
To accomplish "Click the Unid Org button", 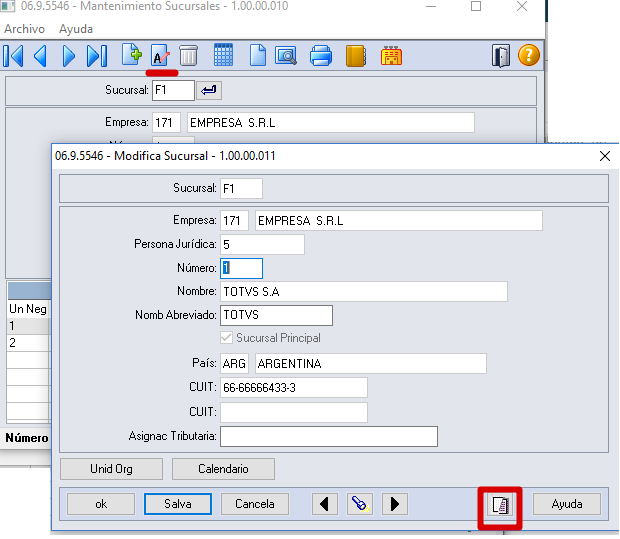I will pos(111,469).
